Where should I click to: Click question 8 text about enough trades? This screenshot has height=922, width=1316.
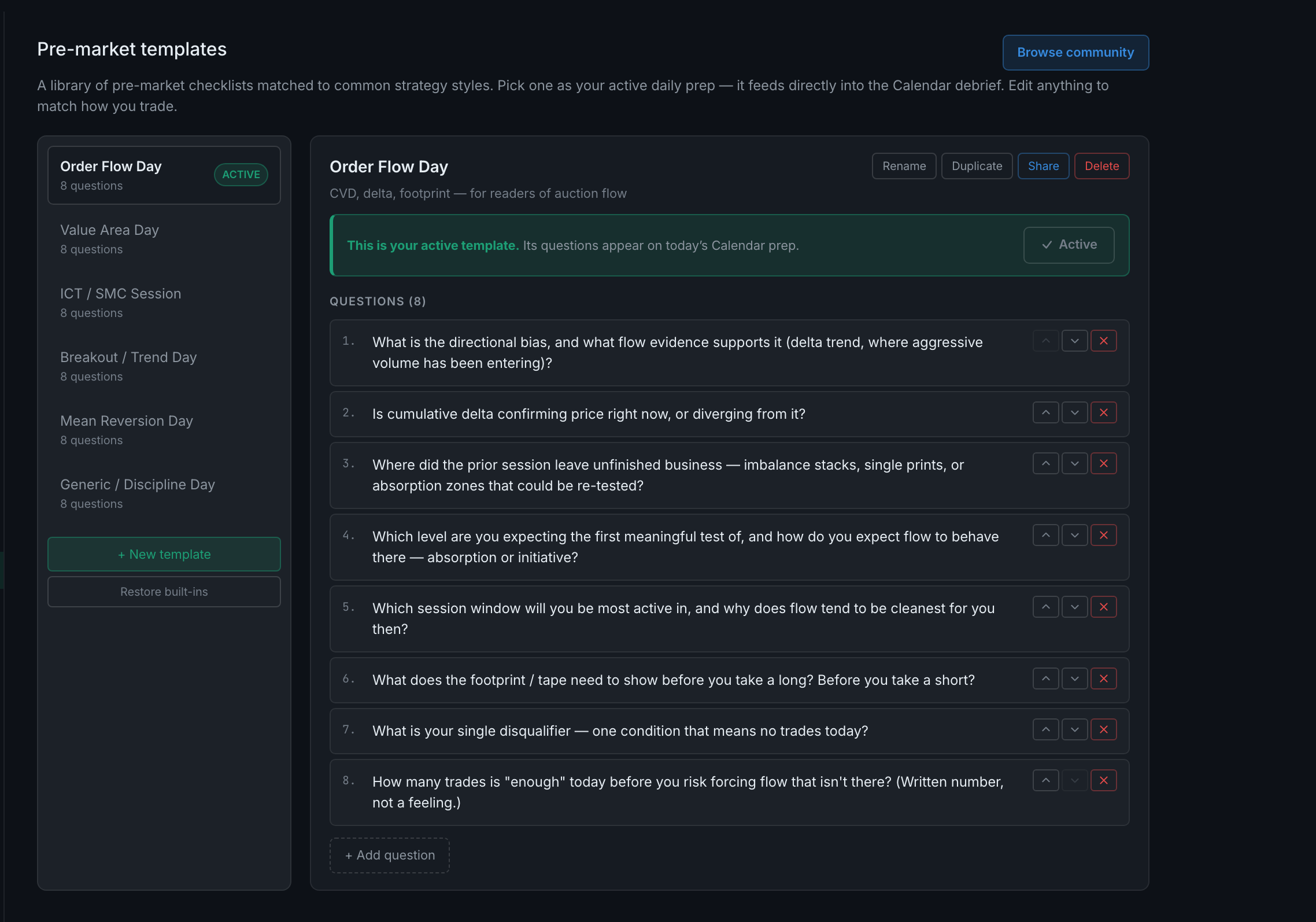click(688, 792)
